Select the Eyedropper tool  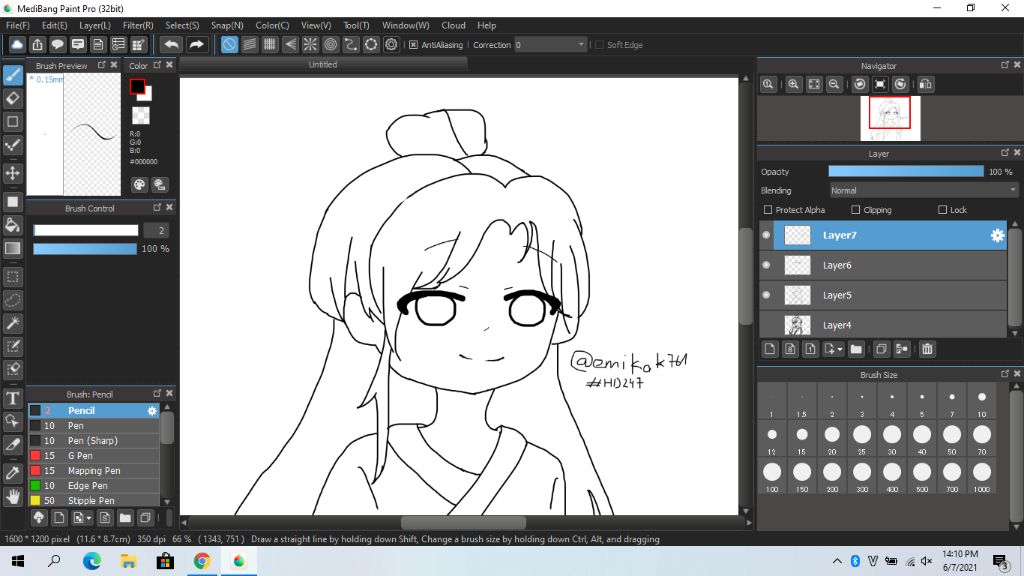(x=12, y=473)
